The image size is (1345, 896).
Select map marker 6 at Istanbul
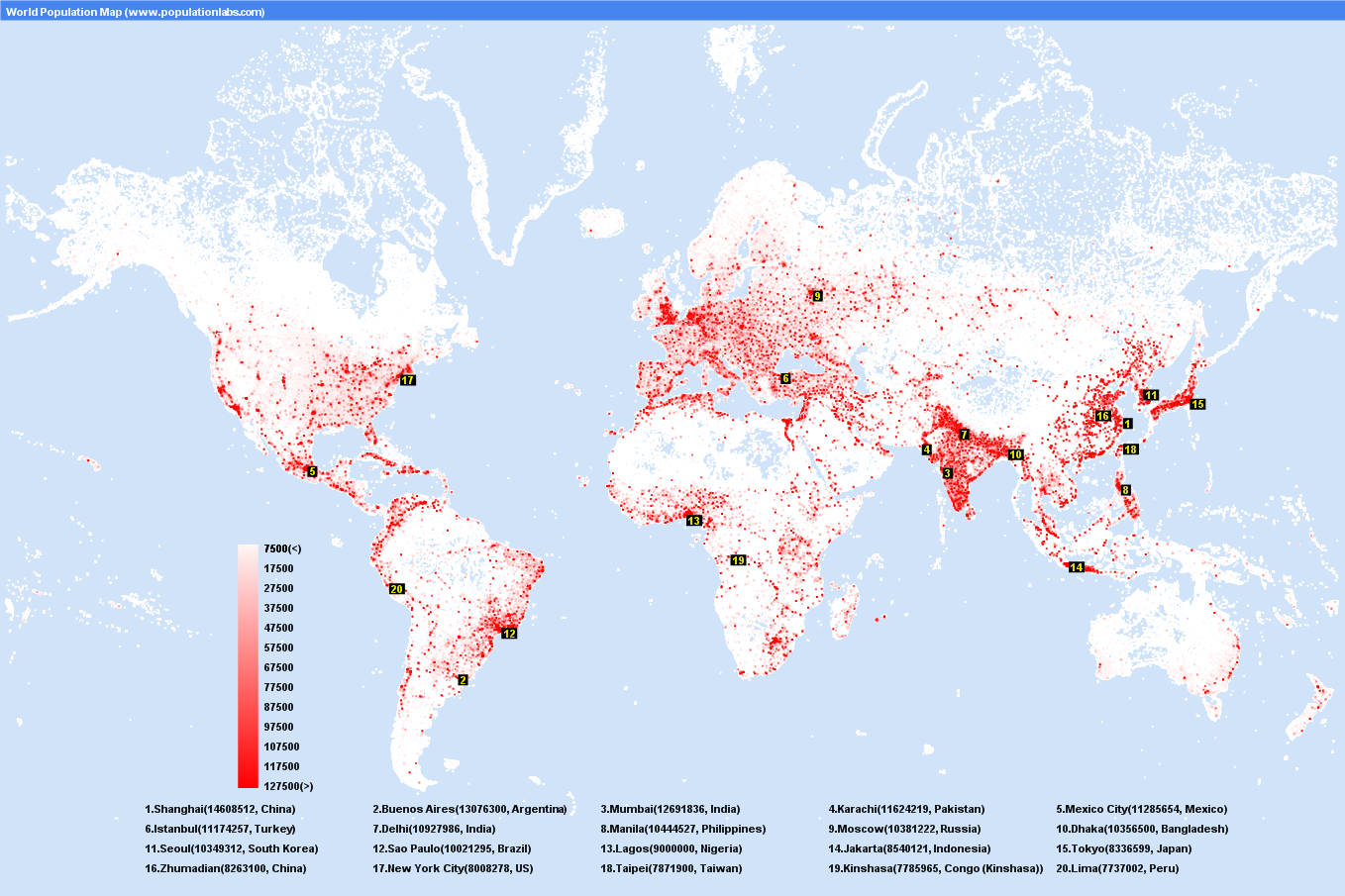tap(785, 378)
